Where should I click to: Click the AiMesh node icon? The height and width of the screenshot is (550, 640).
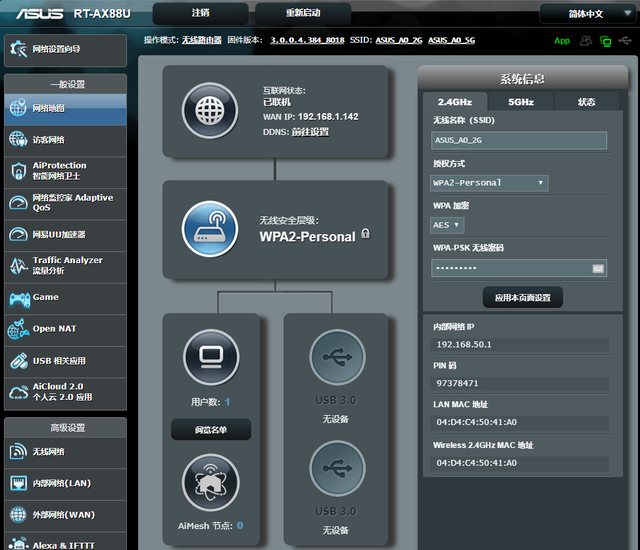[211, 483]
